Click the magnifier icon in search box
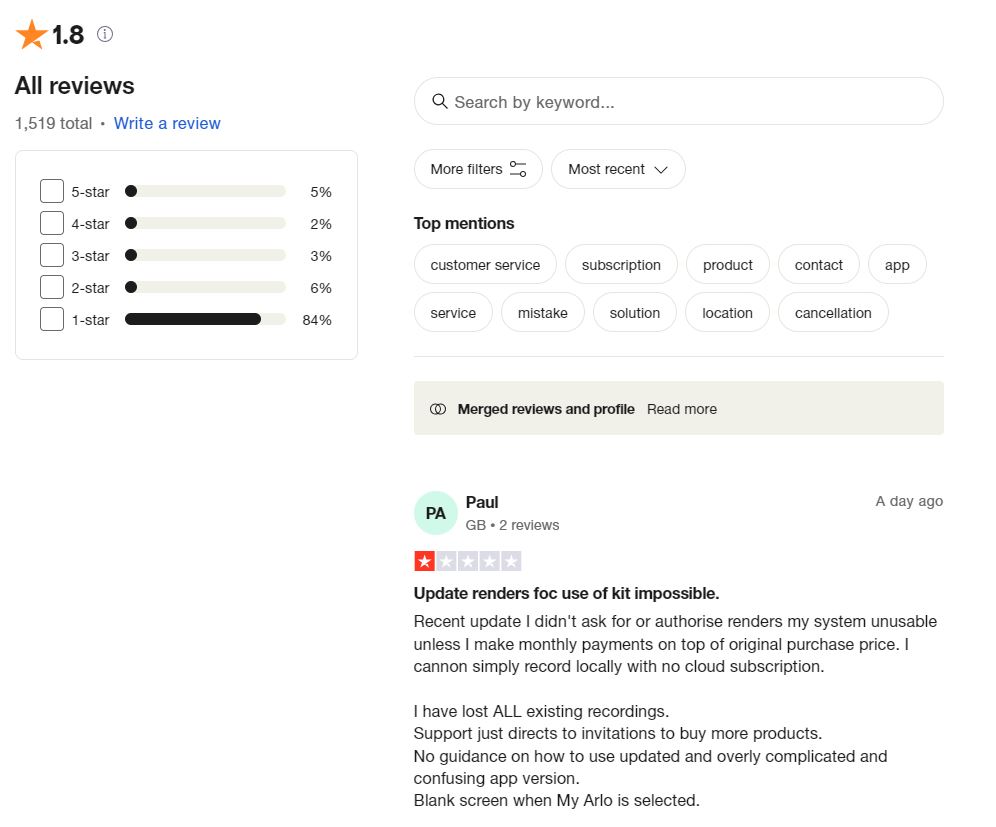 pos(440,101)
